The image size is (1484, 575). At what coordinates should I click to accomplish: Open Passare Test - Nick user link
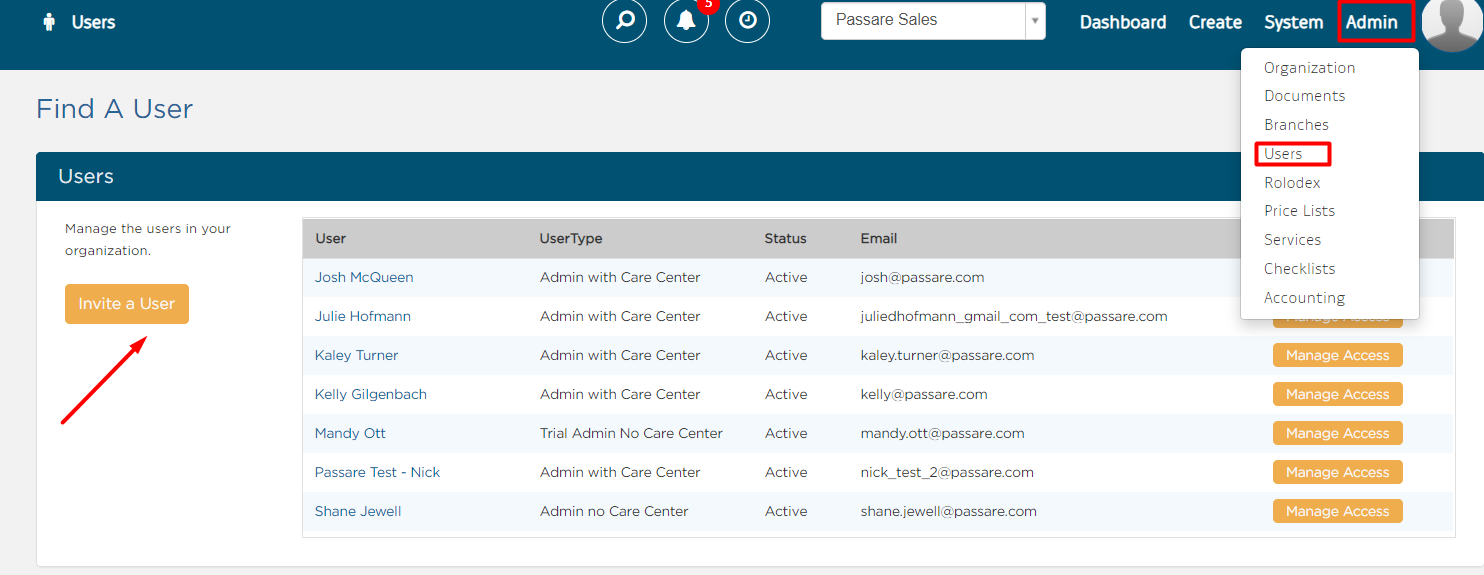click(377, 472)
